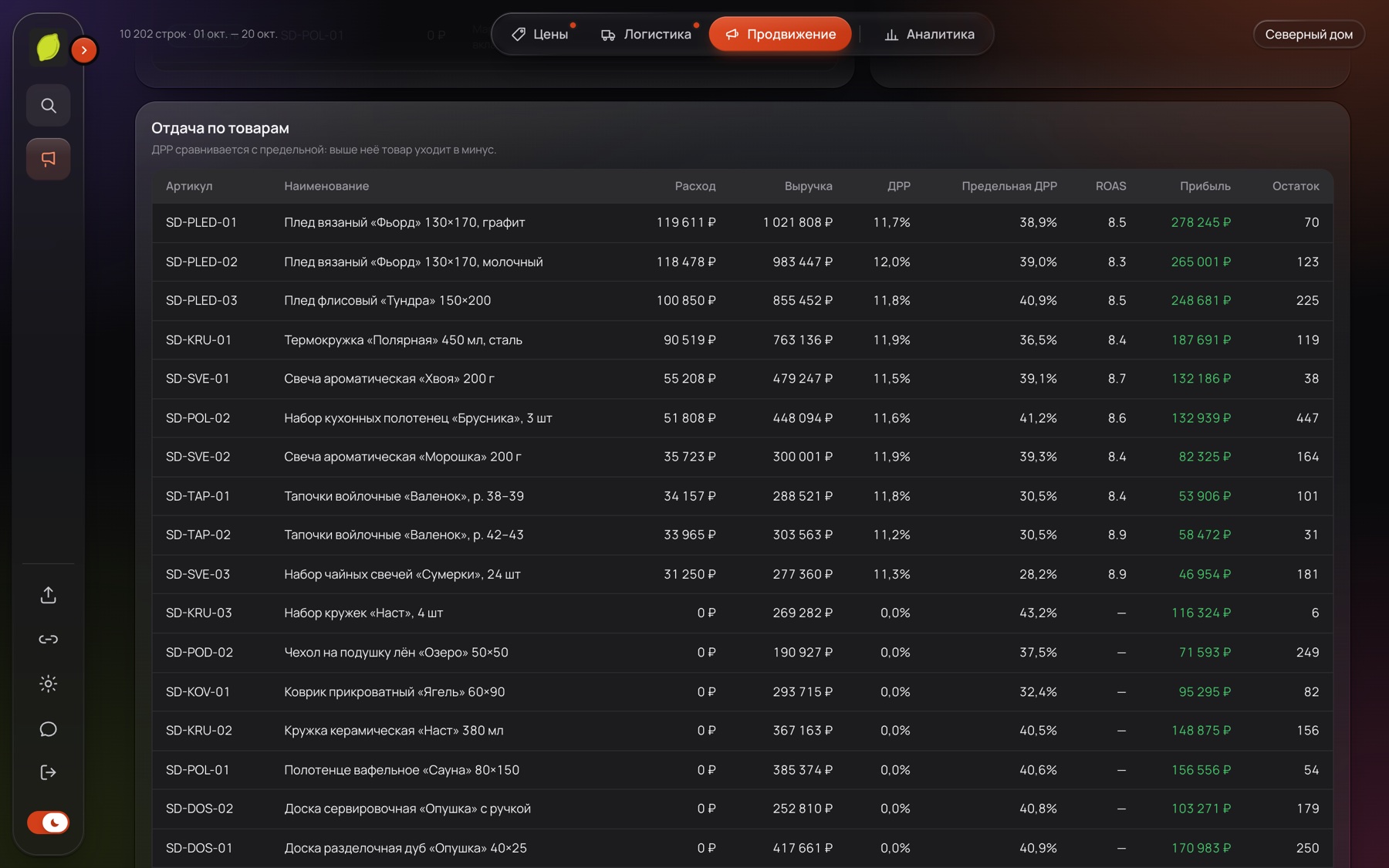Click revenue value 367 163 ₽
This screenshot has height=868, width=1389.
tap(803, 730)
